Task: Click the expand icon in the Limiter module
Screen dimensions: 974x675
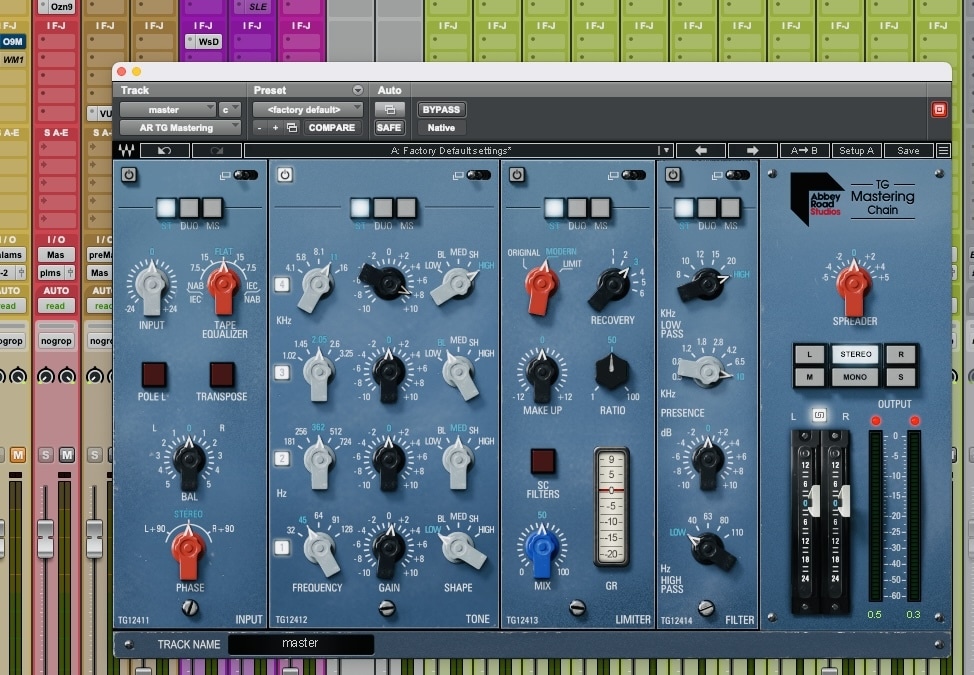Action: (613, 176)
